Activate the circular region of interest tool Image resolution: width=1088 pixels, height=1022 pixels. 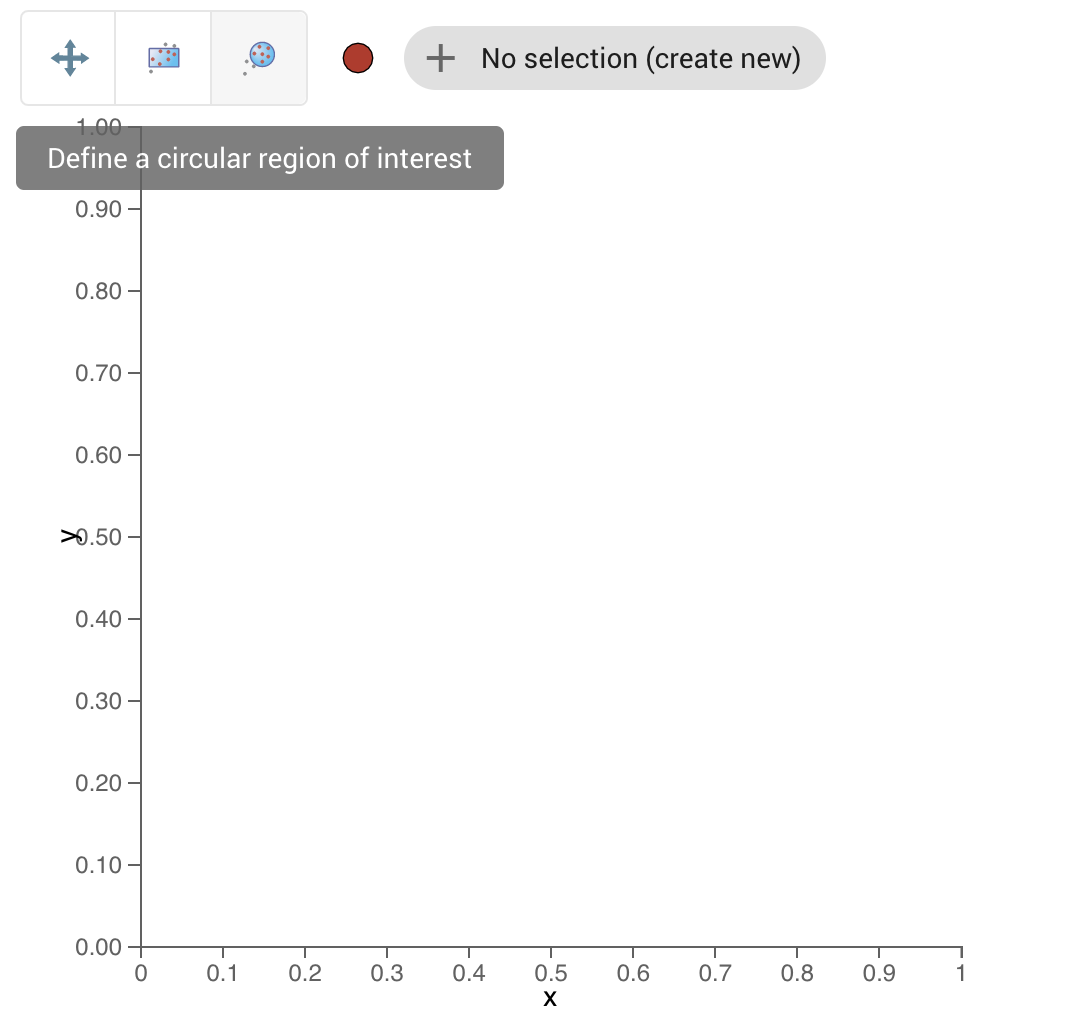click(x=258, y=57)
